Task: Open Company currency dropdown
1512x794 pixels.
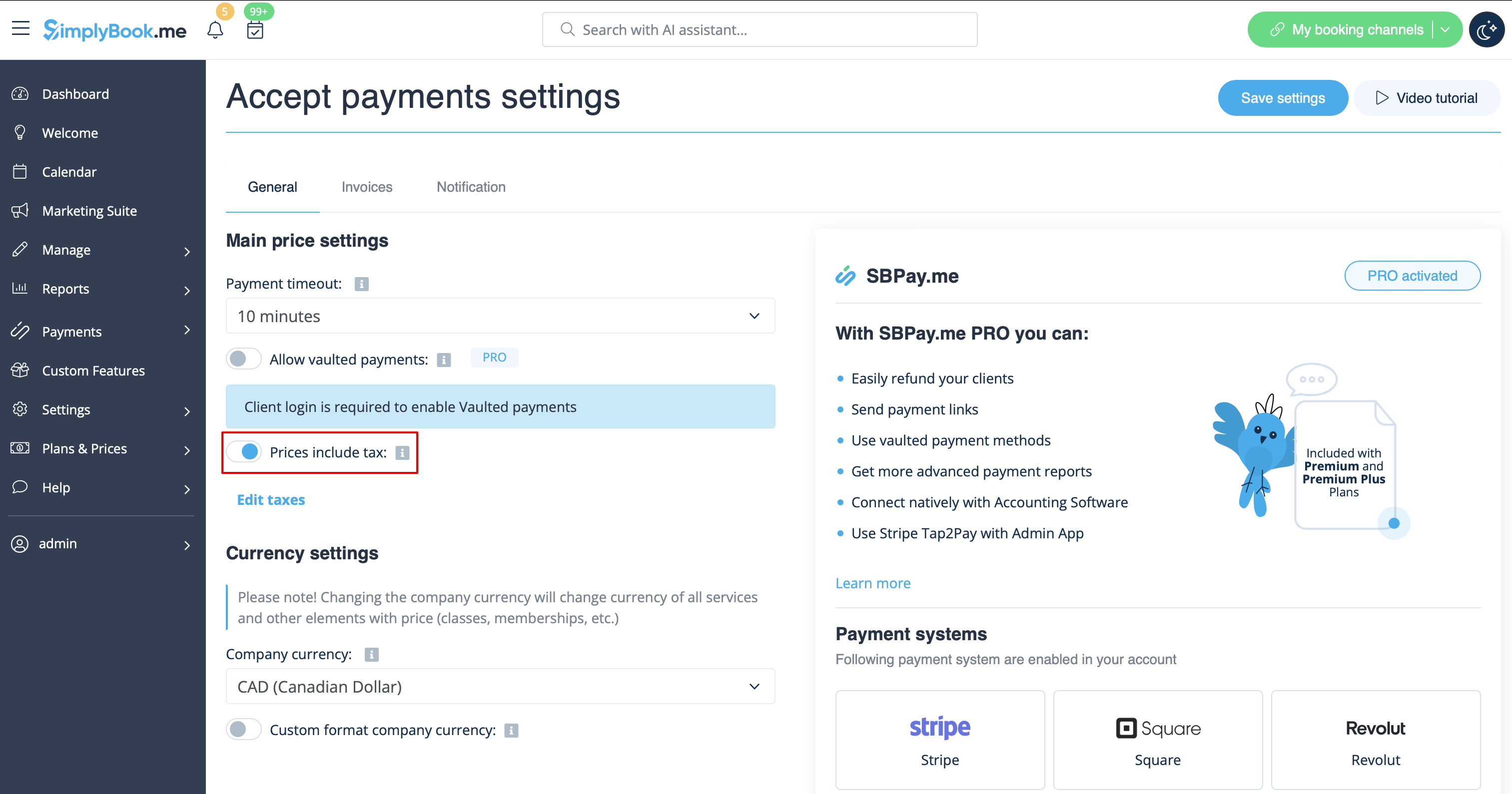Action: point(500,686)
